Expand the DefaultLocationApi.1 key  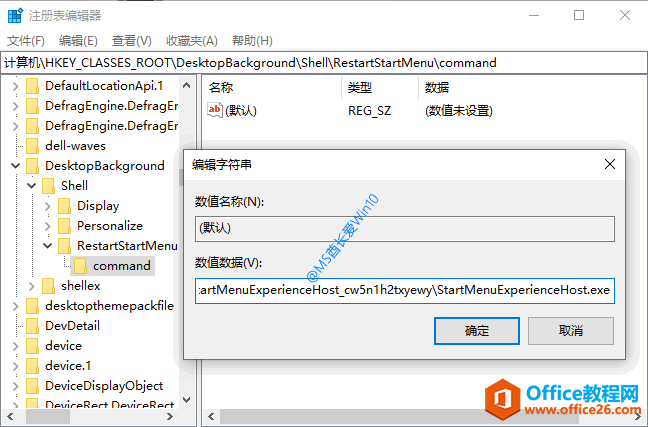tap(15, 86)
